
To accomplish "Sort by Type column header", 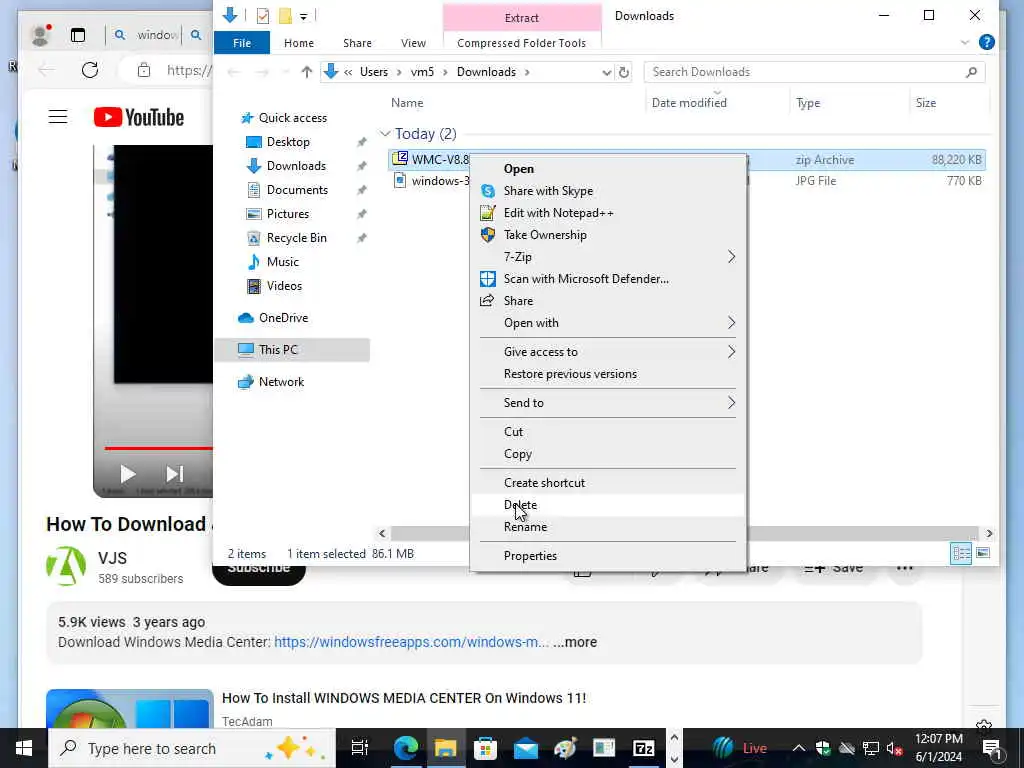I will [x=808, y=103].
